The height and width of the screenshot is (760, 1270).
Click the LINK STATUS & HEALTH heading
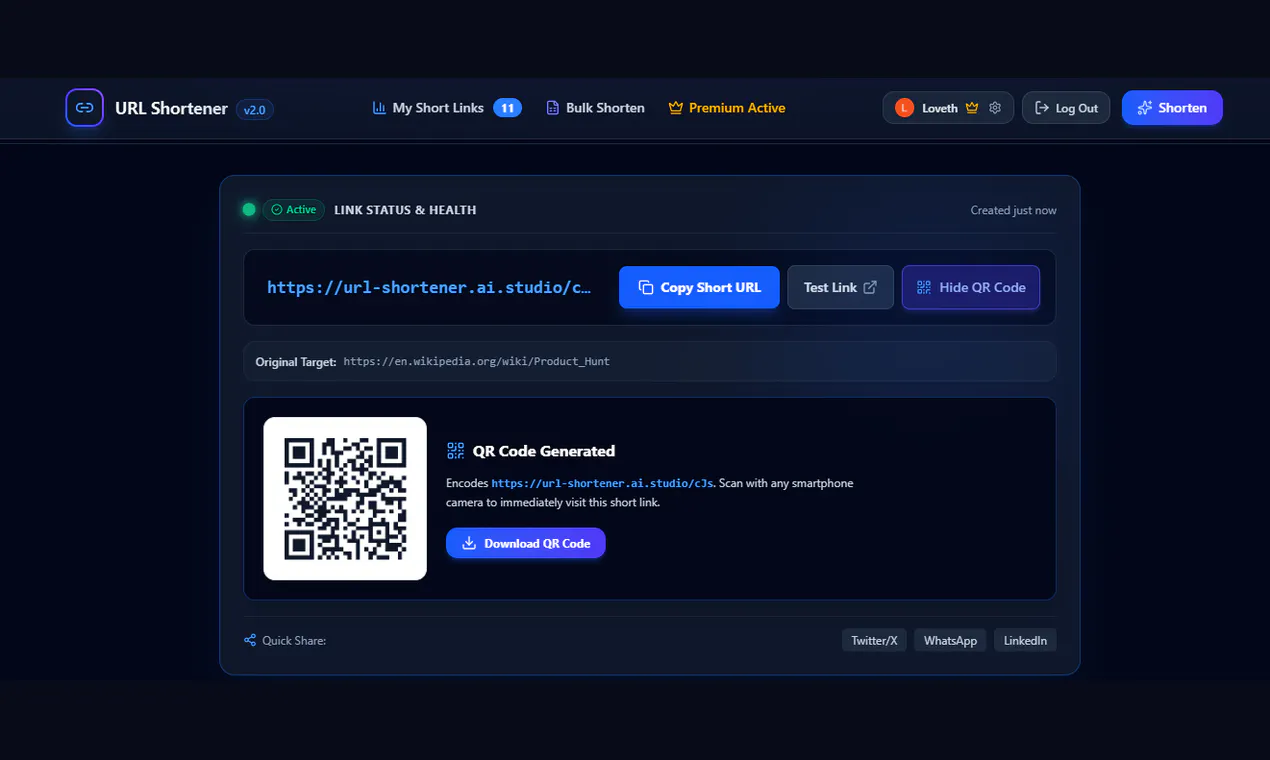coord(405,210)
